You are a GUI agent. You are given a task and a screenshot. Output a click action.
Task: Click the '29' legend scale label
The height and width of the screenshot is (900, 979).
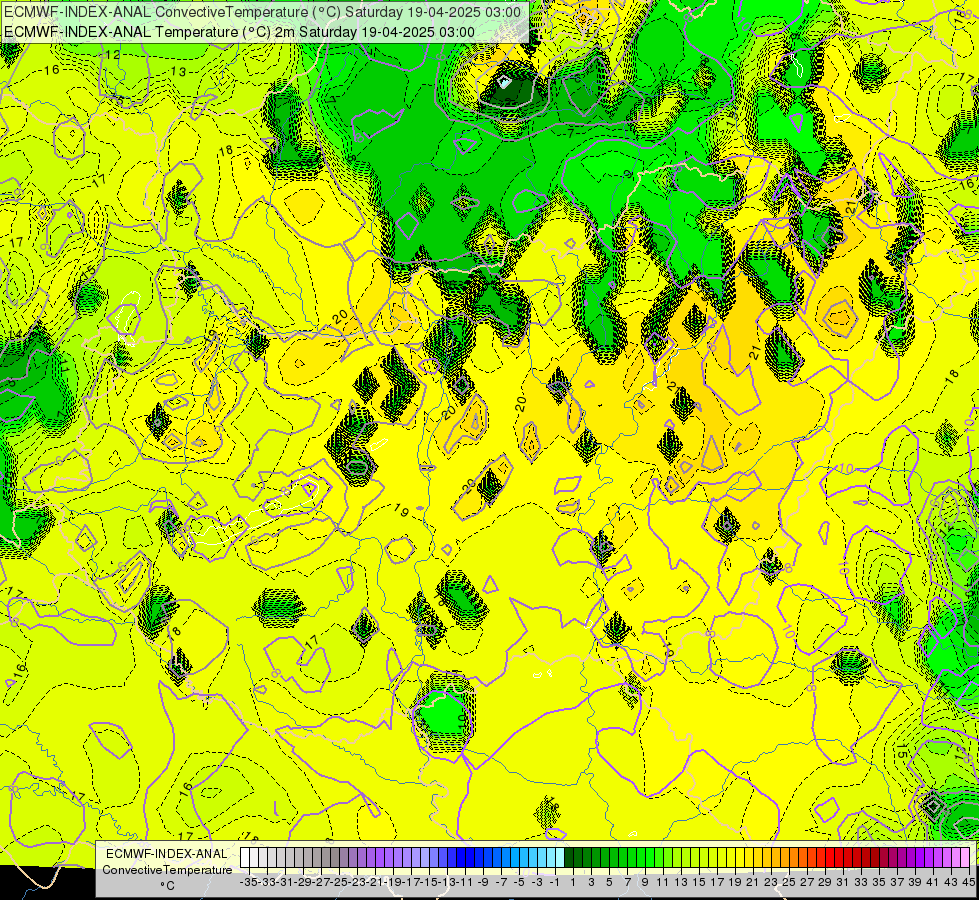[x=825, y=882]
